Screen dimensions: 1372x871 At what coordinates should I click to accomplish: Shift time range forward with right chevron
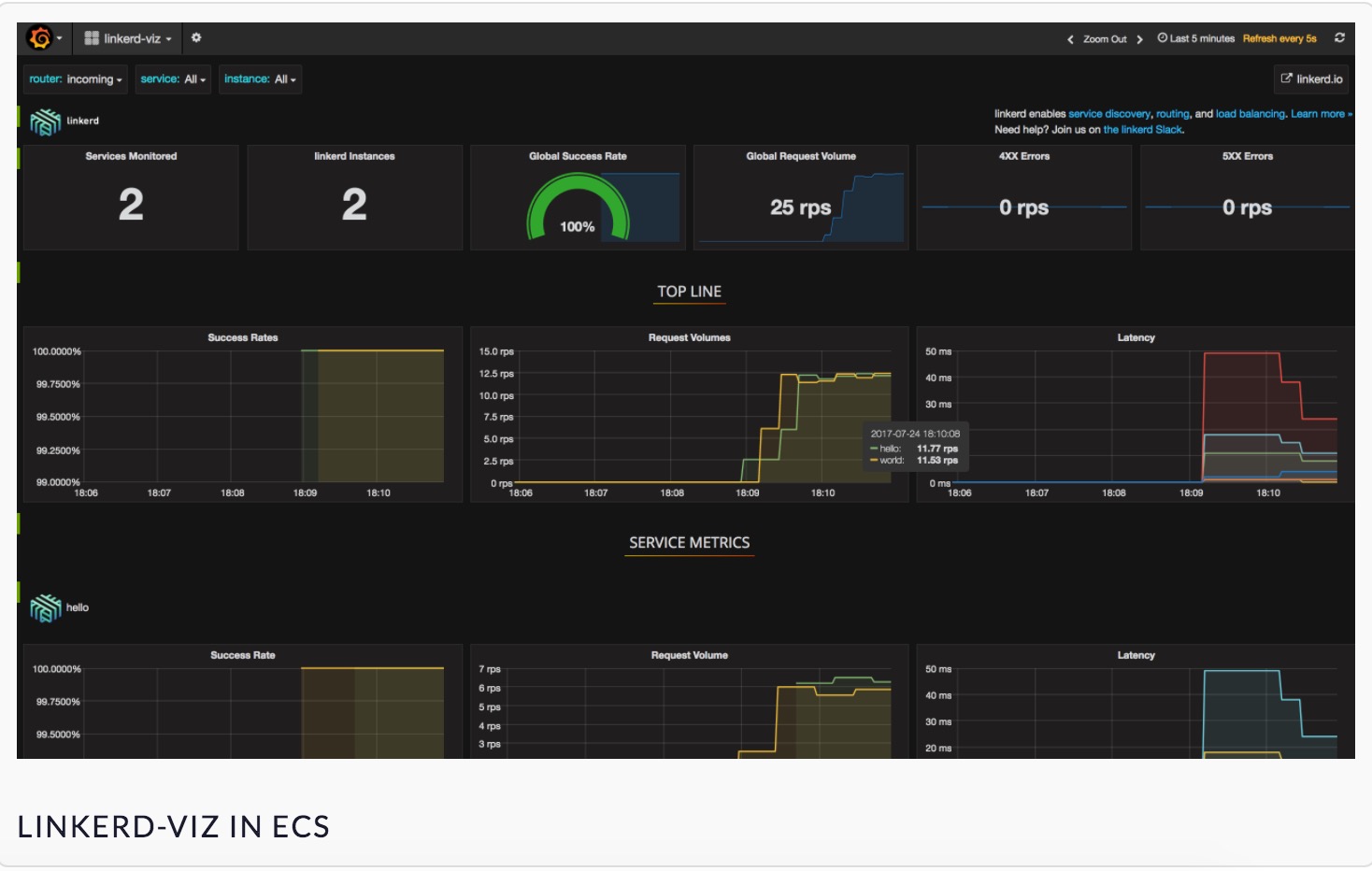[x=1139, y=39]
